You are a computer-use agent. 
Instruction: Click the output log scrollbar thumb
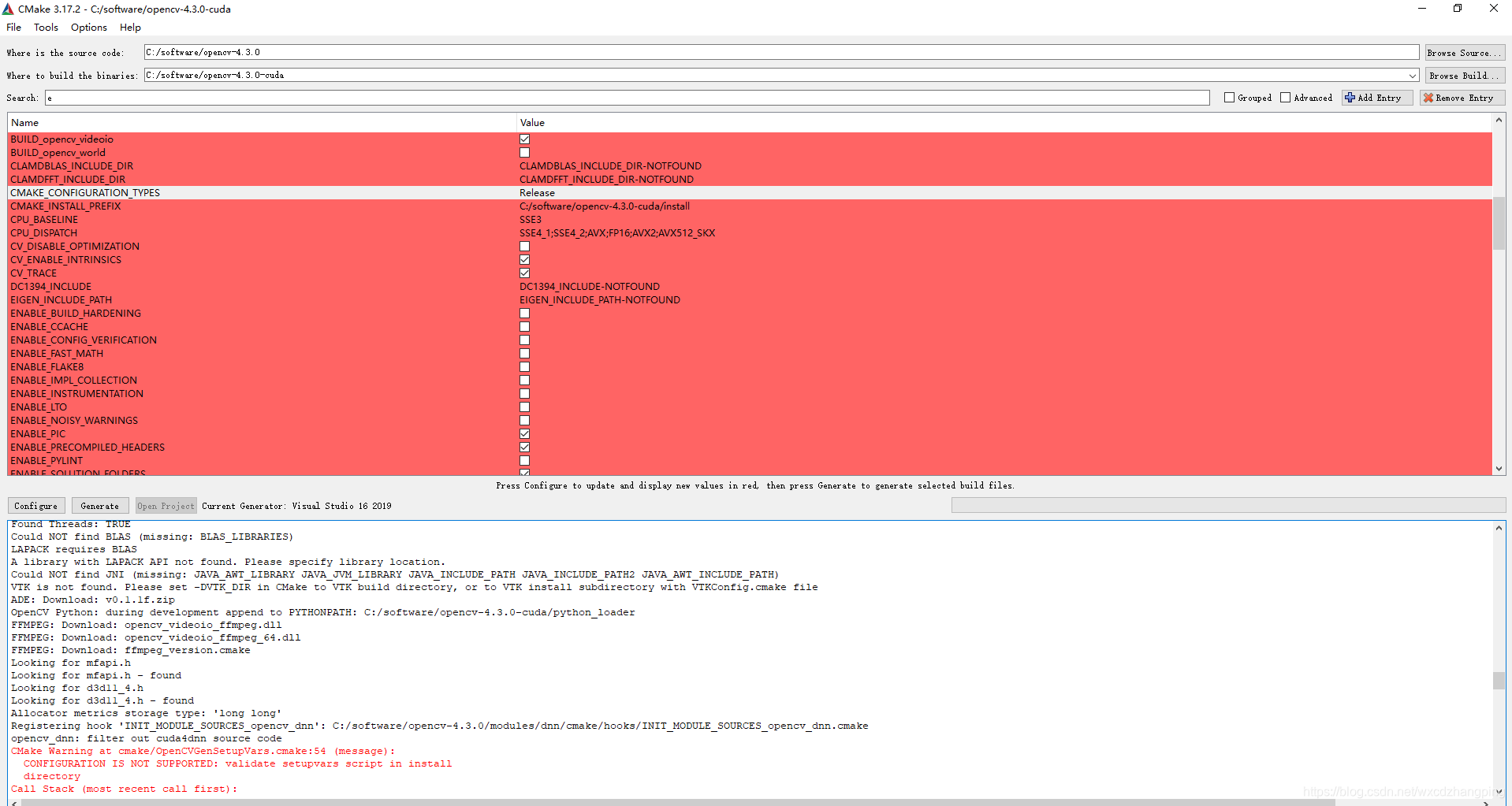click(1499, 680)
